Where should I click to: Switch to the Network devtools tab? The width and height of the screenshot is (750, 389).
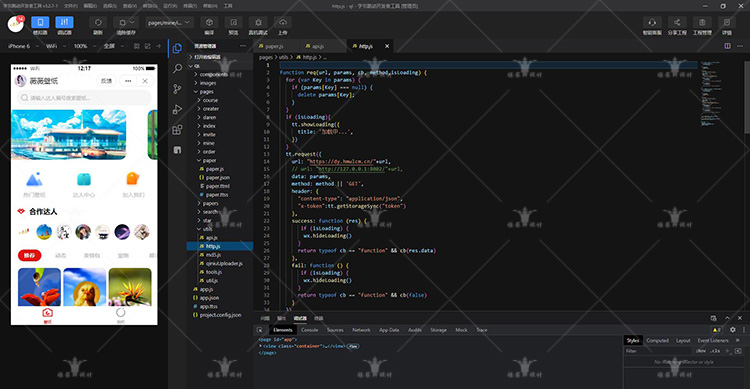click(x=361, y=330)
